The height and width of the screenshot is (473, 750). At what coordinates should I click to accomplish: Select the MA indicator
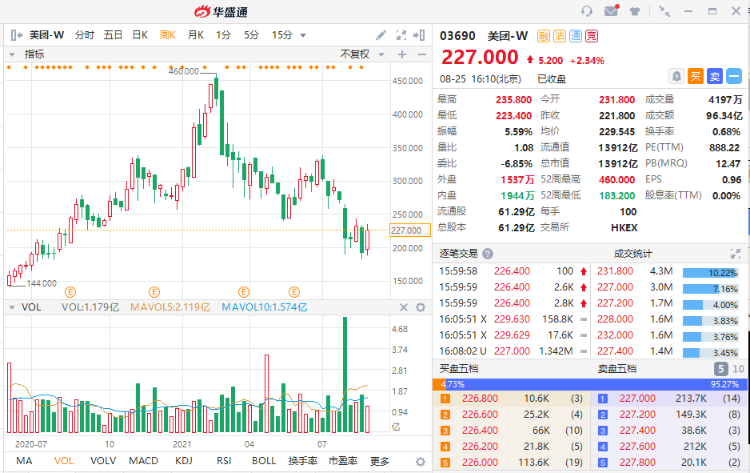(24, 461)
